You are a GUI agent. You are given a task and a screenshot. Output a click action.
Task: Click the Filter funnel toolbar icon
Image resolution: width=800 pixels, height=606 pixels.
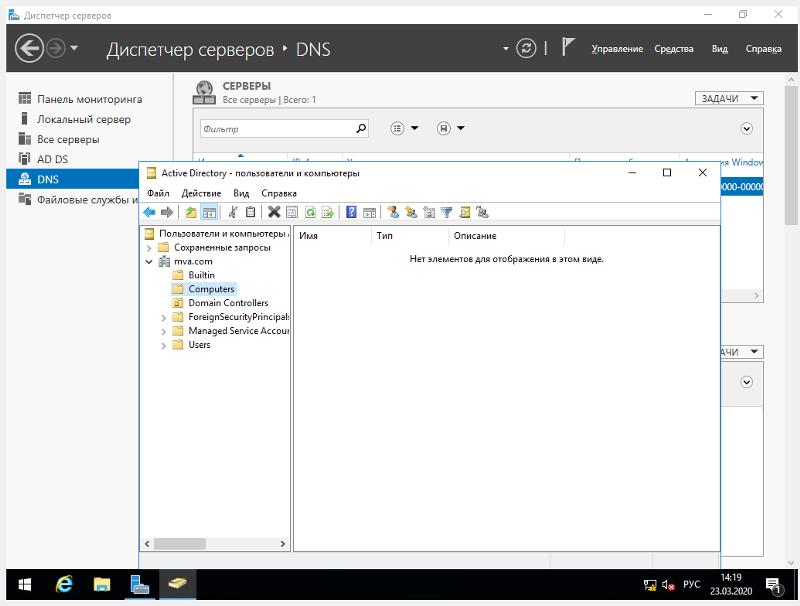click(x=446, y=212)
